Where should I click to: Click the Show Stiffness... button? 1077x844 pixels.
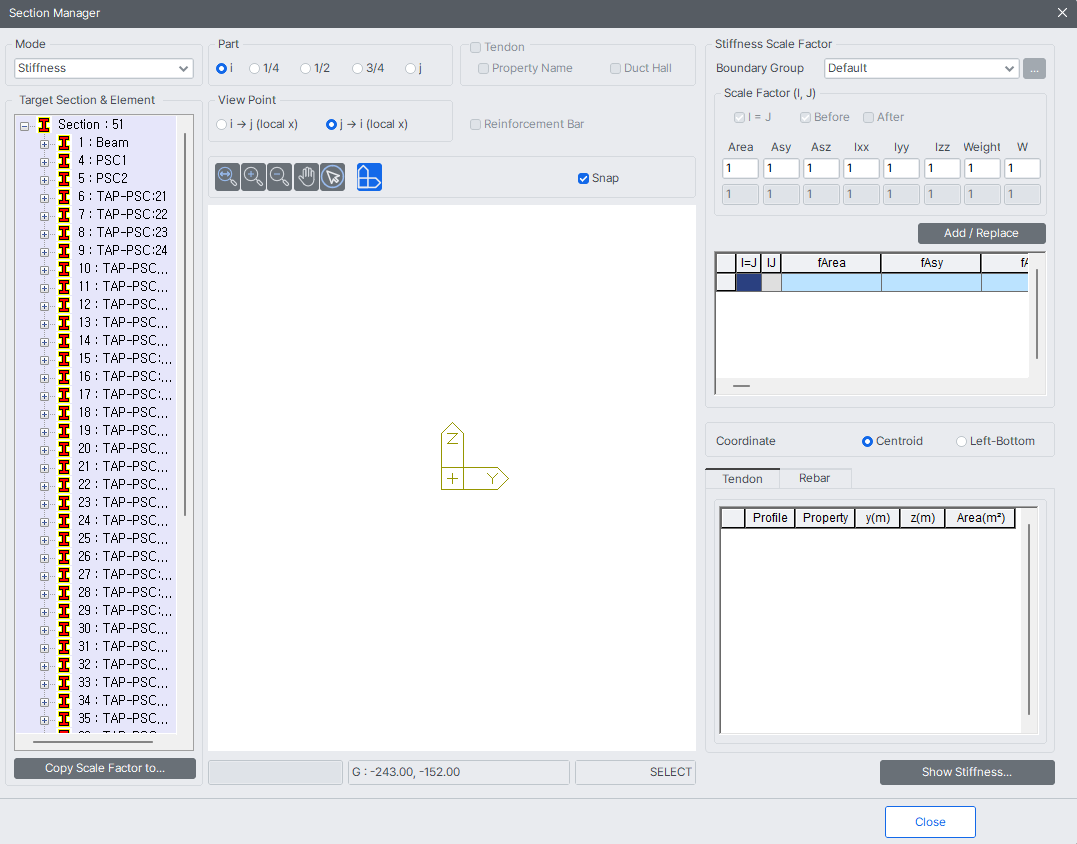tap(966, 772)
